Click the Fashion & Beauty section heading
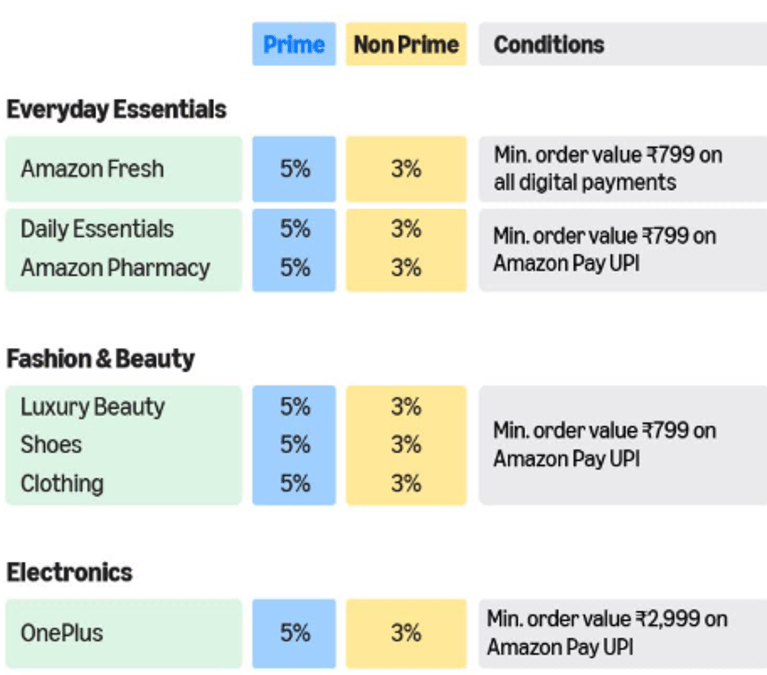The width and height of the screenshot is (767, 675). pyautogui.click(x=100, y=358)
